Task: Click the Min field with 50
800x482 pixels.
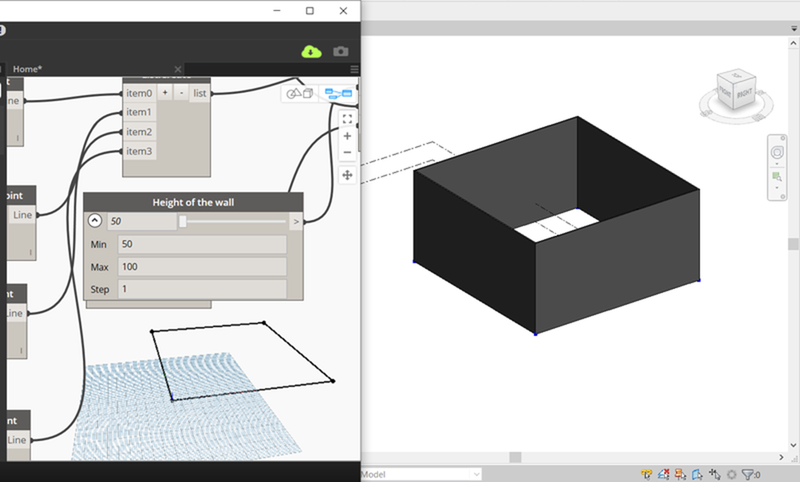Action: (202, 244)
